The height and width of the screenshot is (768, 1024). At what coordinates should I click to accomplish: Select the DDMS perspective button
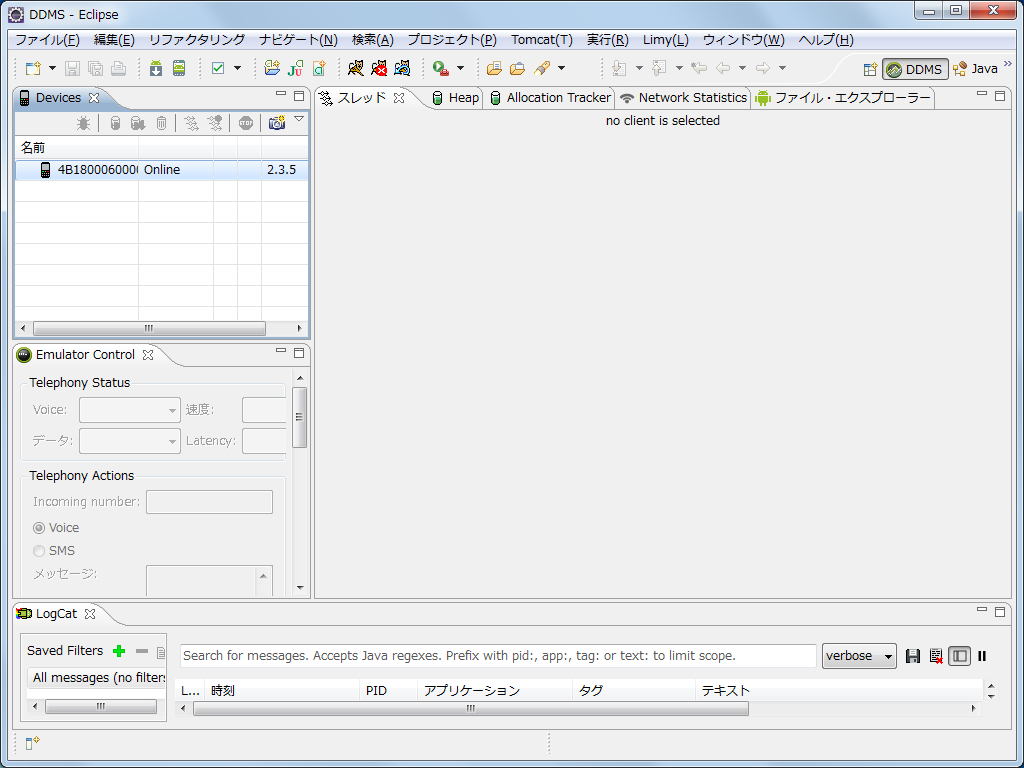915,69
